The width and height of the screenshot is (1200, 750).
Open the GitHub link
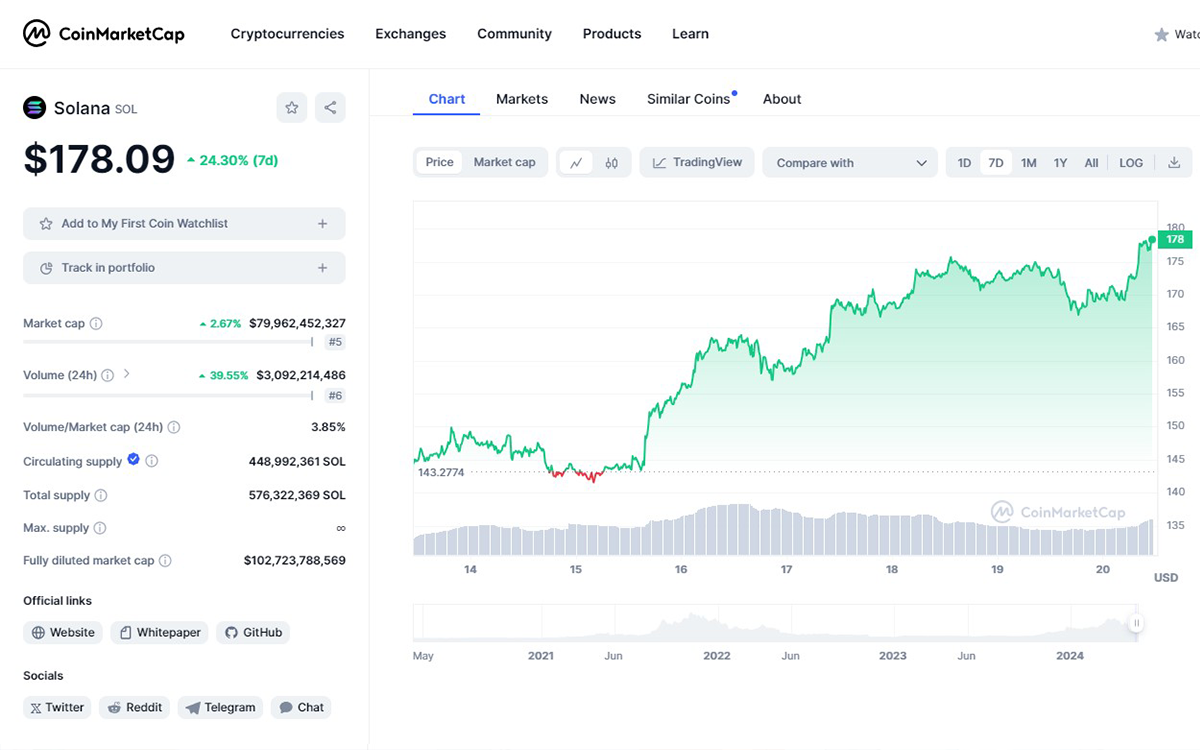(x=253, y=633)
